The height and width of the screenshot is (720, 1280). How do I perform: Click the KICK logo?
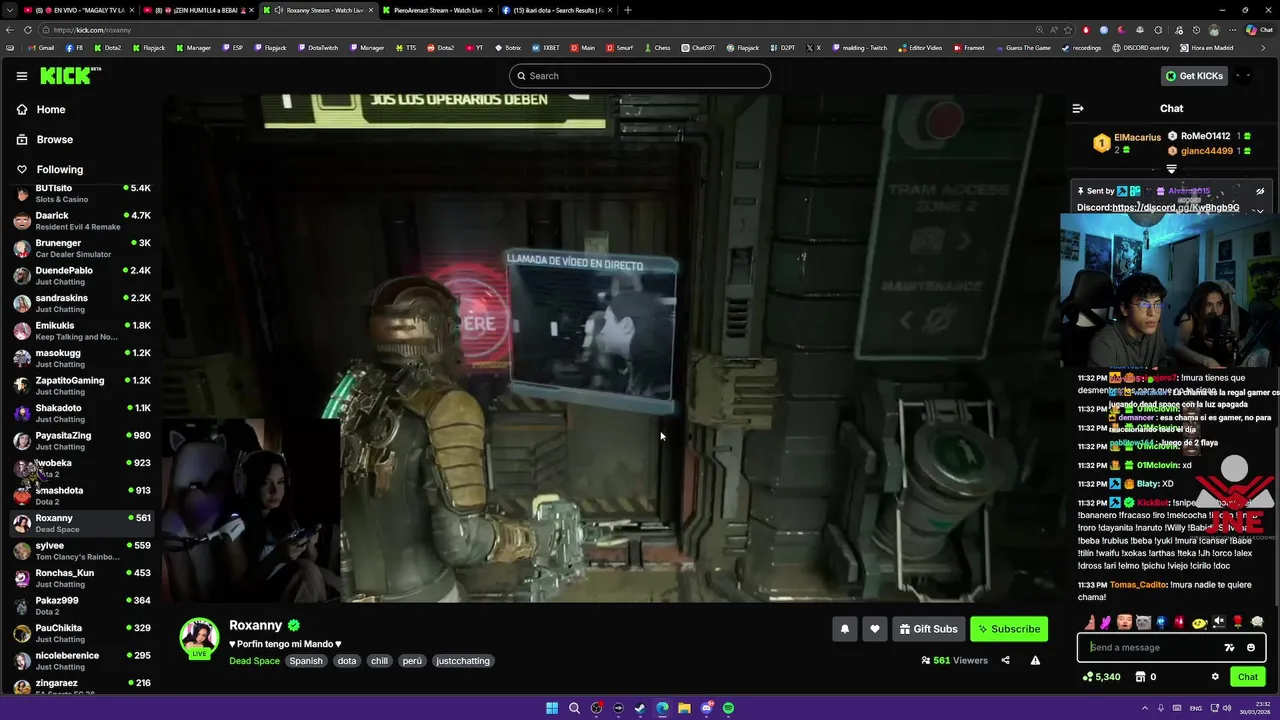pos(70,76)
